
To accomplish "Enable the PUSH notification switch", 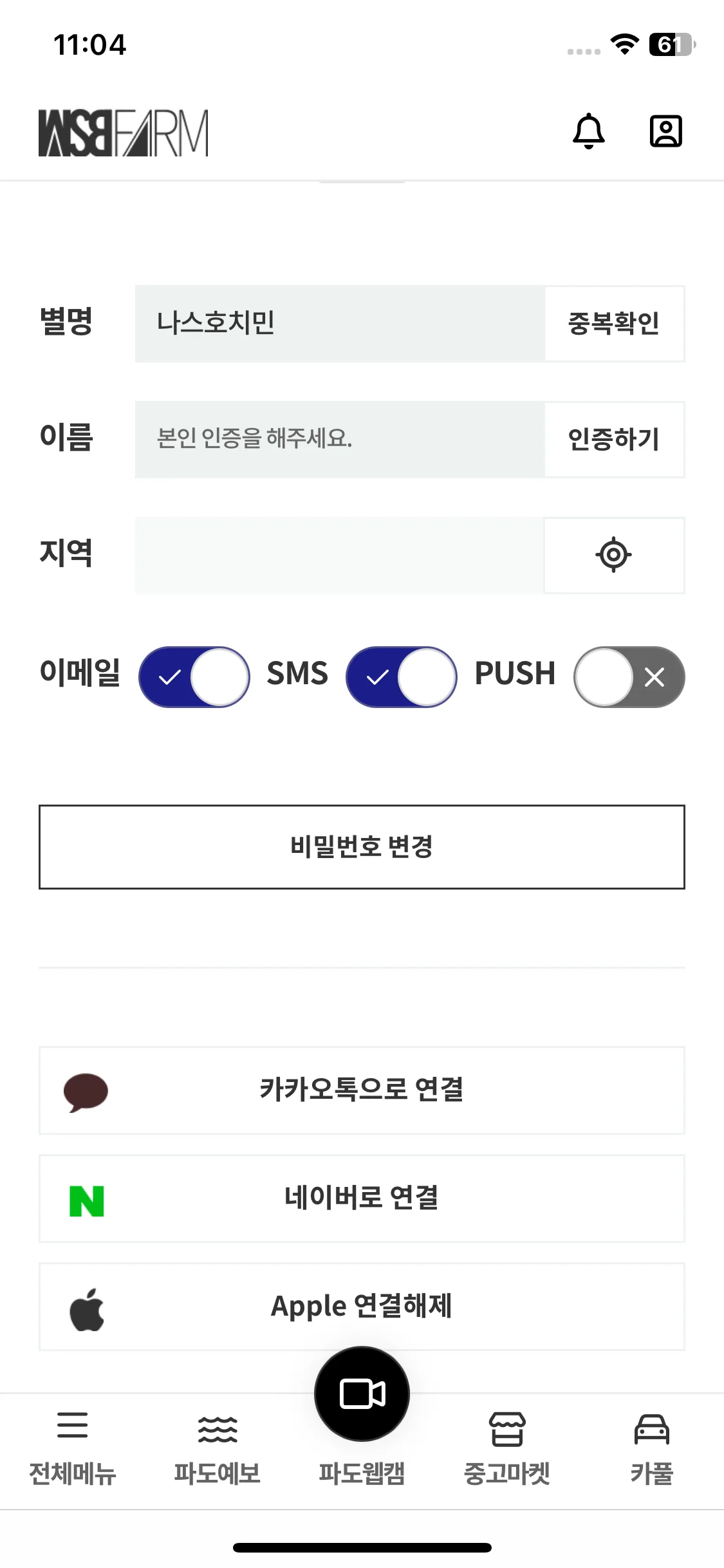I will (629, 677).
